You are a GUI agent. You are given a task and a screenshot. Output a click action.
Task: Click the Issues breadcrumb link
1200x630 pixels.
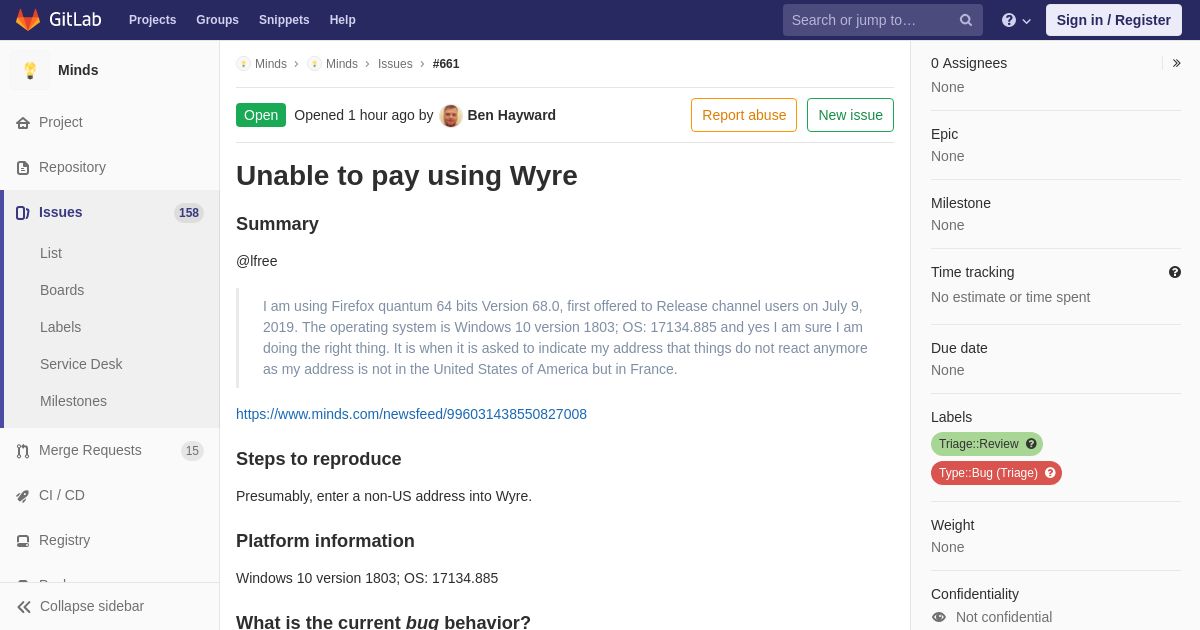(395, 64)
